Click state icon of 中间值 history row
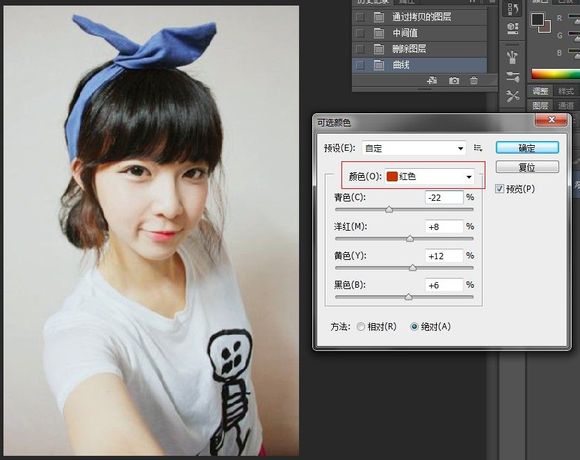Screen dimensions: 580x460 click(379, 33)
